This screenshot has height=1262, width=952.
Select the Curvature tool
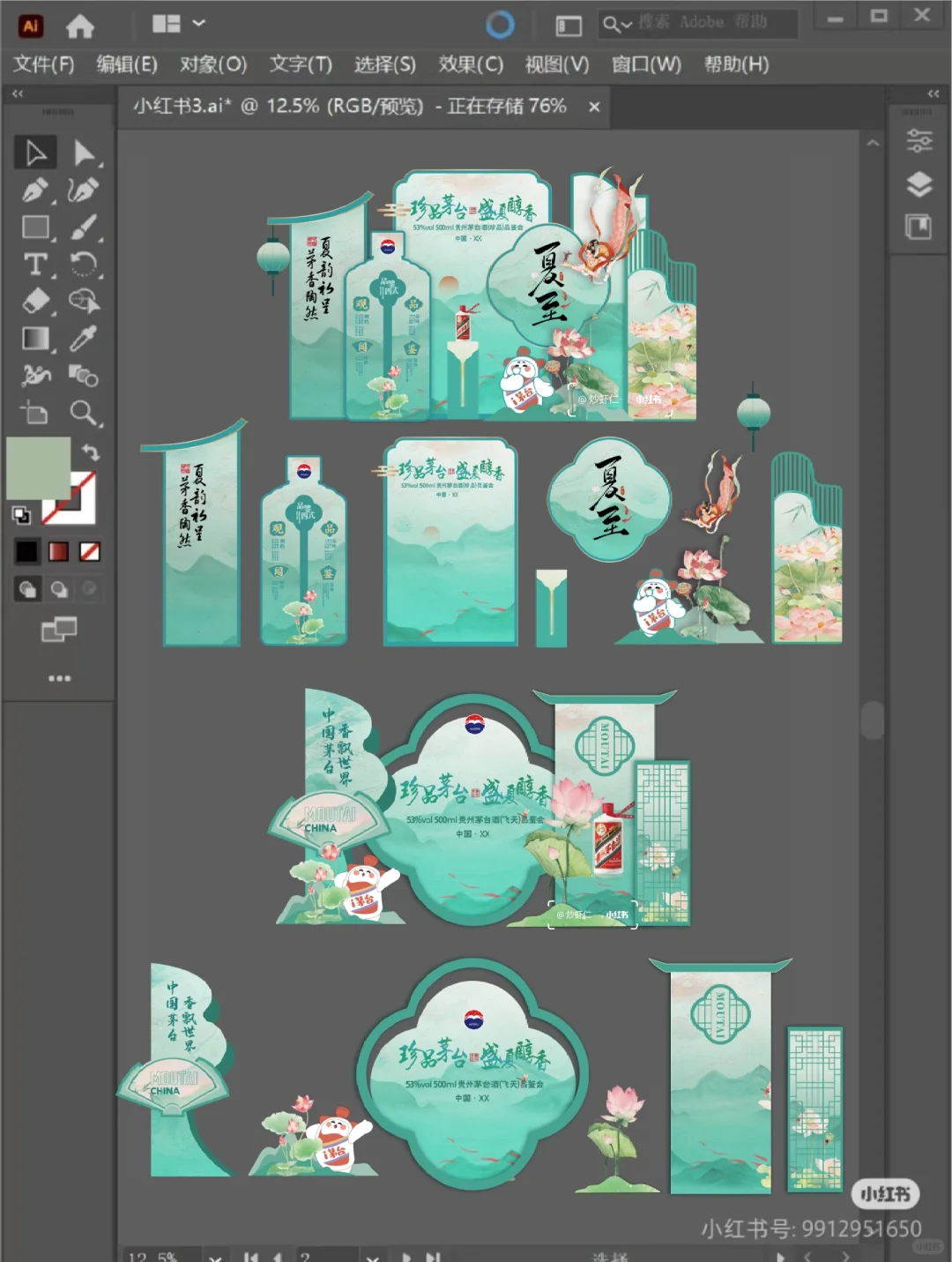pyautogui.click(x=84, y=190)
